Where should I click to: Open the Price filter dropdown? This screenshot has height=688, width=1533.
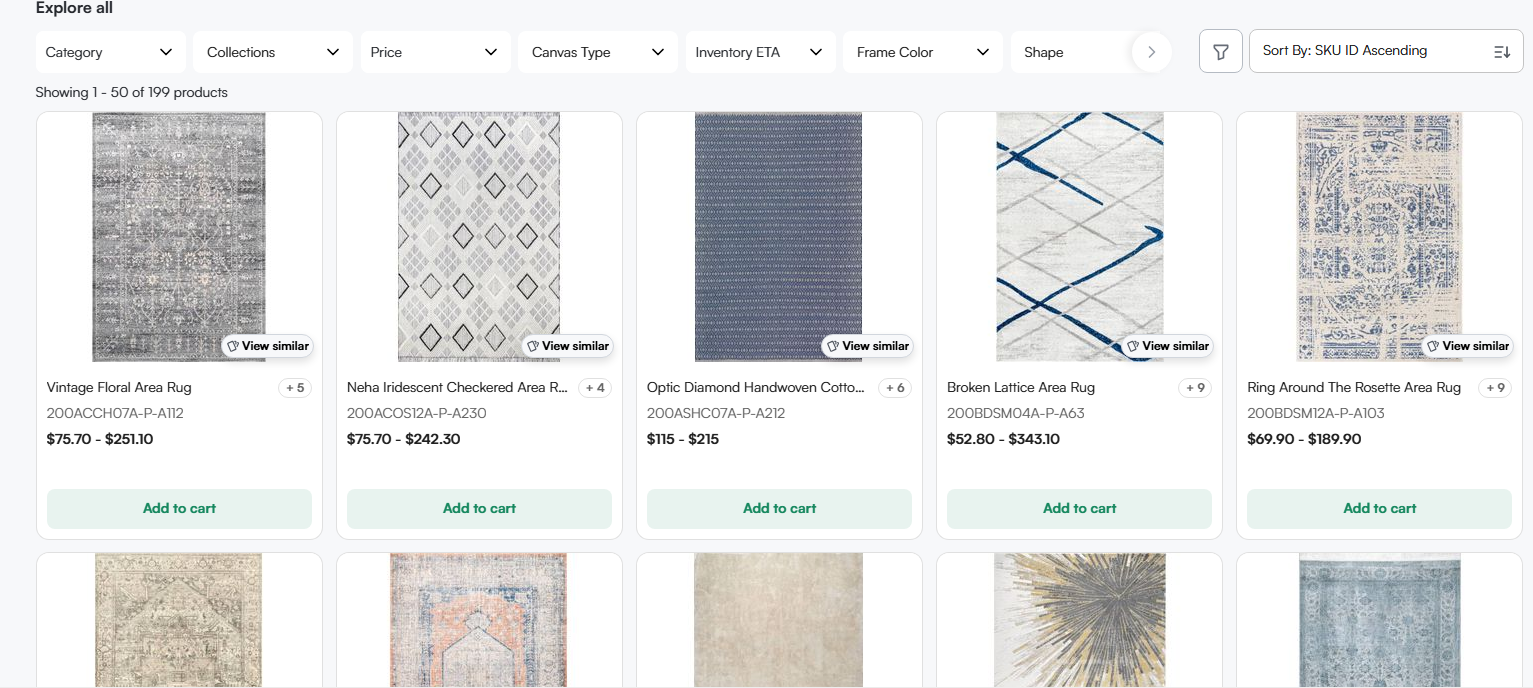[x=434, y=52]
